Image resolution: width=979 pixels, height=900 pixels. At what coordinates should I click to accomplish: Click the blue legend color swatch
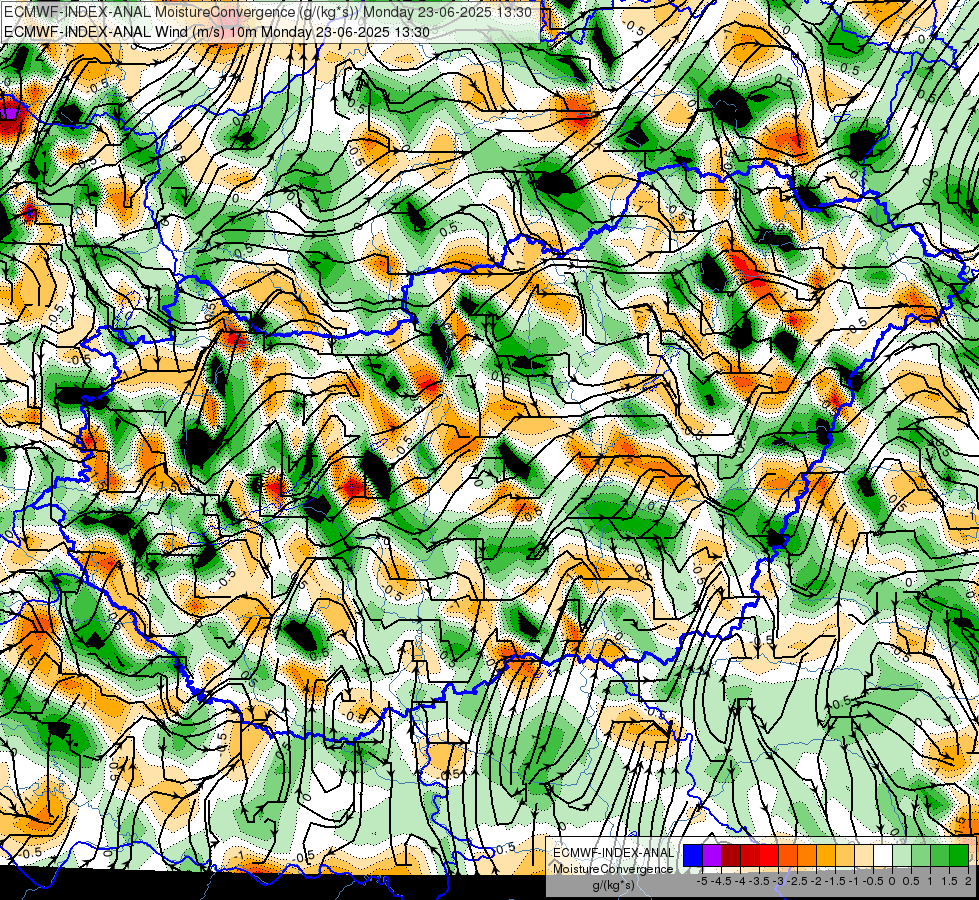[x=693, y=856]
